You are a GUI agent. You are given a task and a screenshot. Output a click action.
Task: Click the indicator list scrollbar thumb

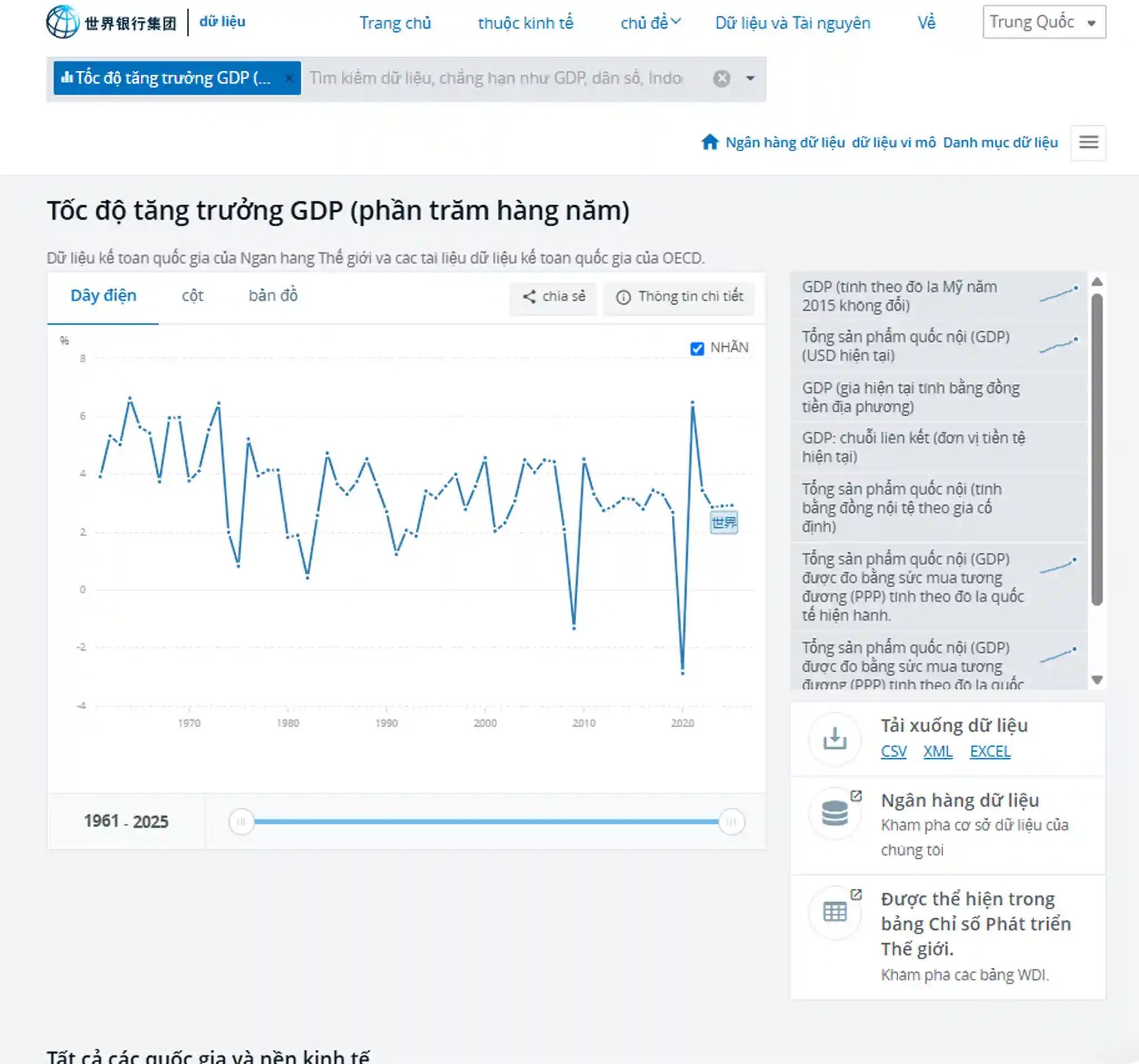click(x=1097, y=450)
